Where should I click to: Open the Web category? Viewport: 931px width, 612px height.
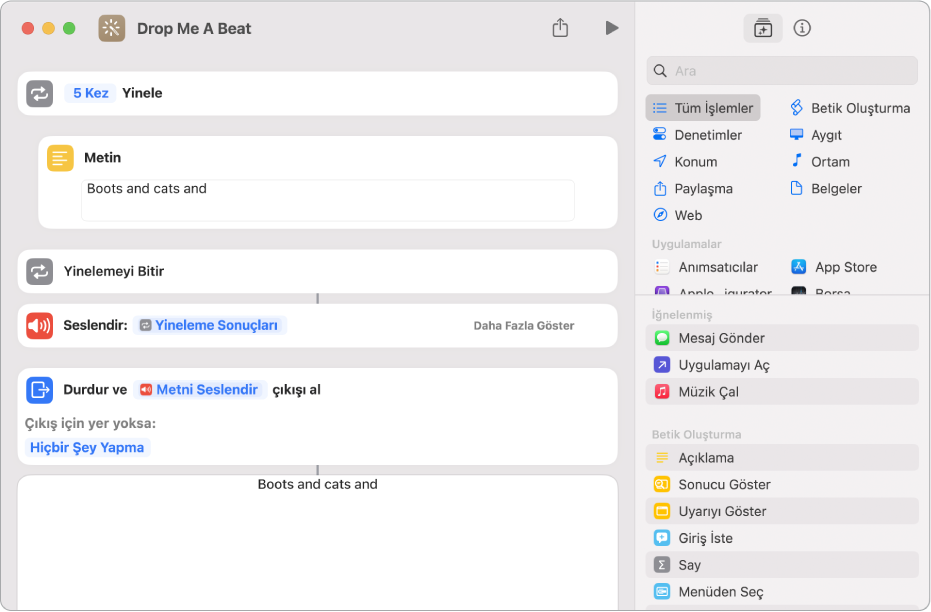click(677, 215)
